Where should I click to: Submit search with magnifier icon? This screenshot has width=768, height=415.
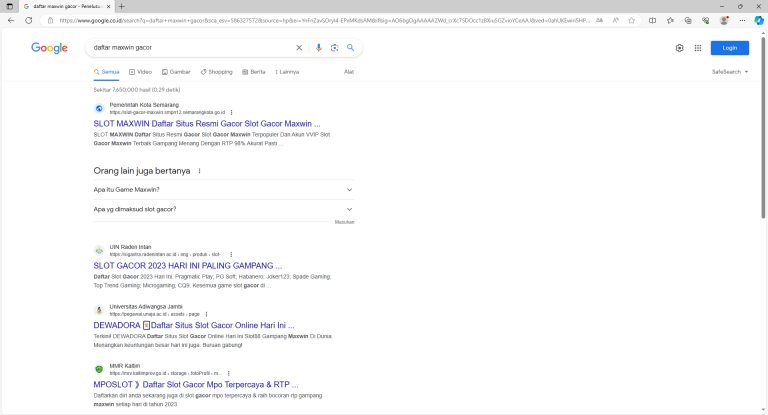[350, 48]
